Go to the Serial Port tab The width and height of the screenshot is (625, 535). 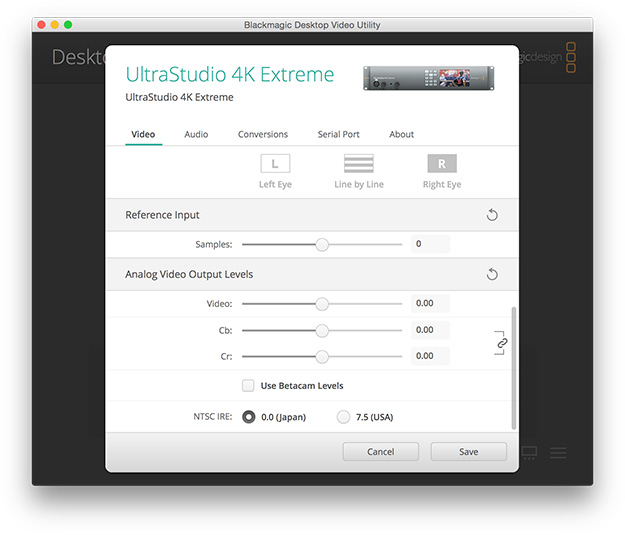(338, 134)
